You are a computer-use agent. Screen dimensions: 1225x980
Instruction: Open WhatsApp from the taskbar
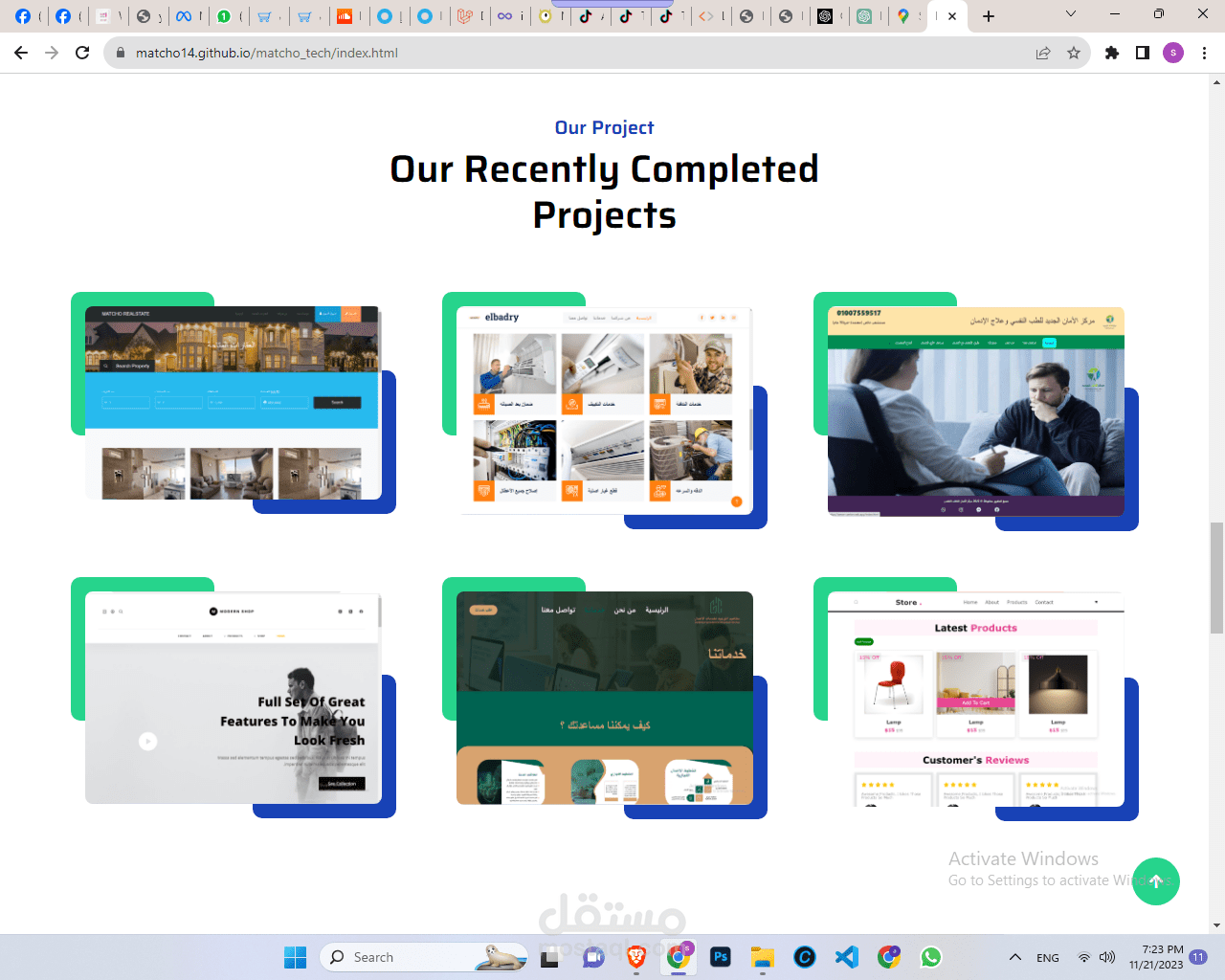(x=931, y=957)
